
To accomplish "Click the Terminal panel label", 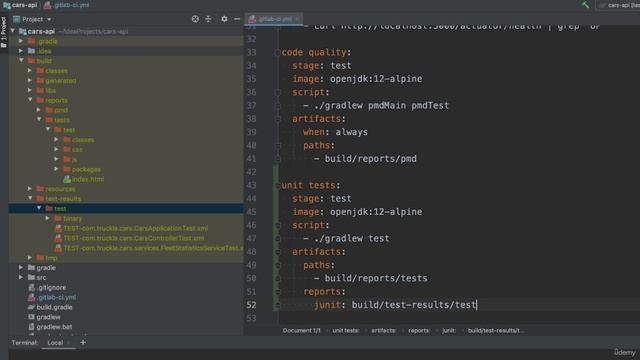I will pos(24,342).
